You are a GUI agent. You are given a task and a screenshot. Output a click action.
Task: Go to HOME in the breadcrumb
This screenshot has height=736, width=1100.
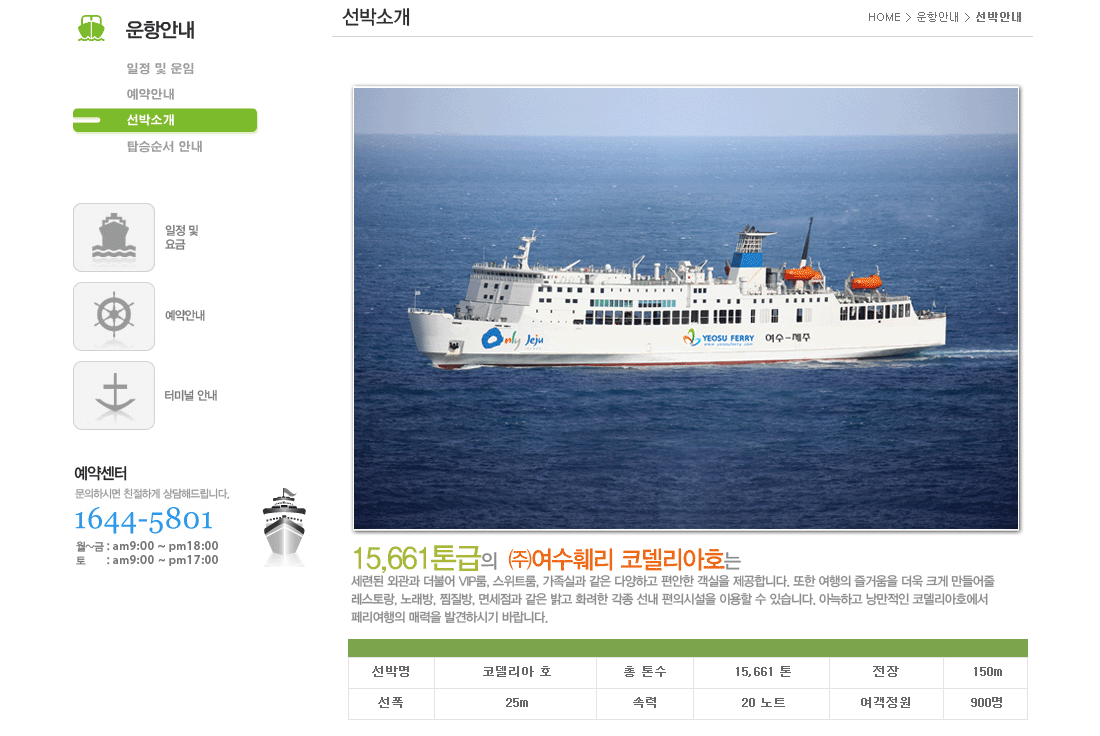(884, 17)
